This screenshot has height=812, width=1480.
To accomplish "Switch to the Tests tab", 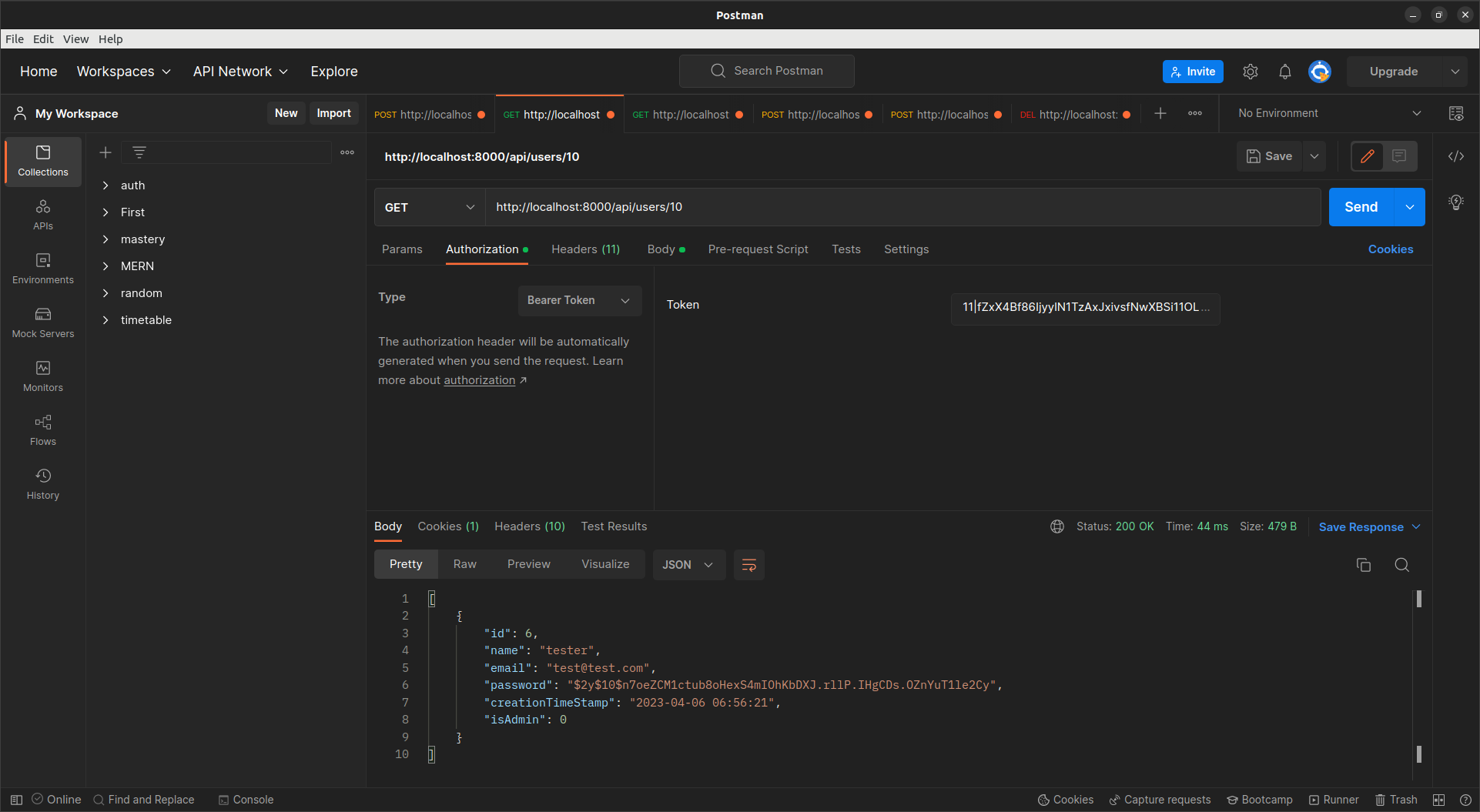I will [845, 249].
